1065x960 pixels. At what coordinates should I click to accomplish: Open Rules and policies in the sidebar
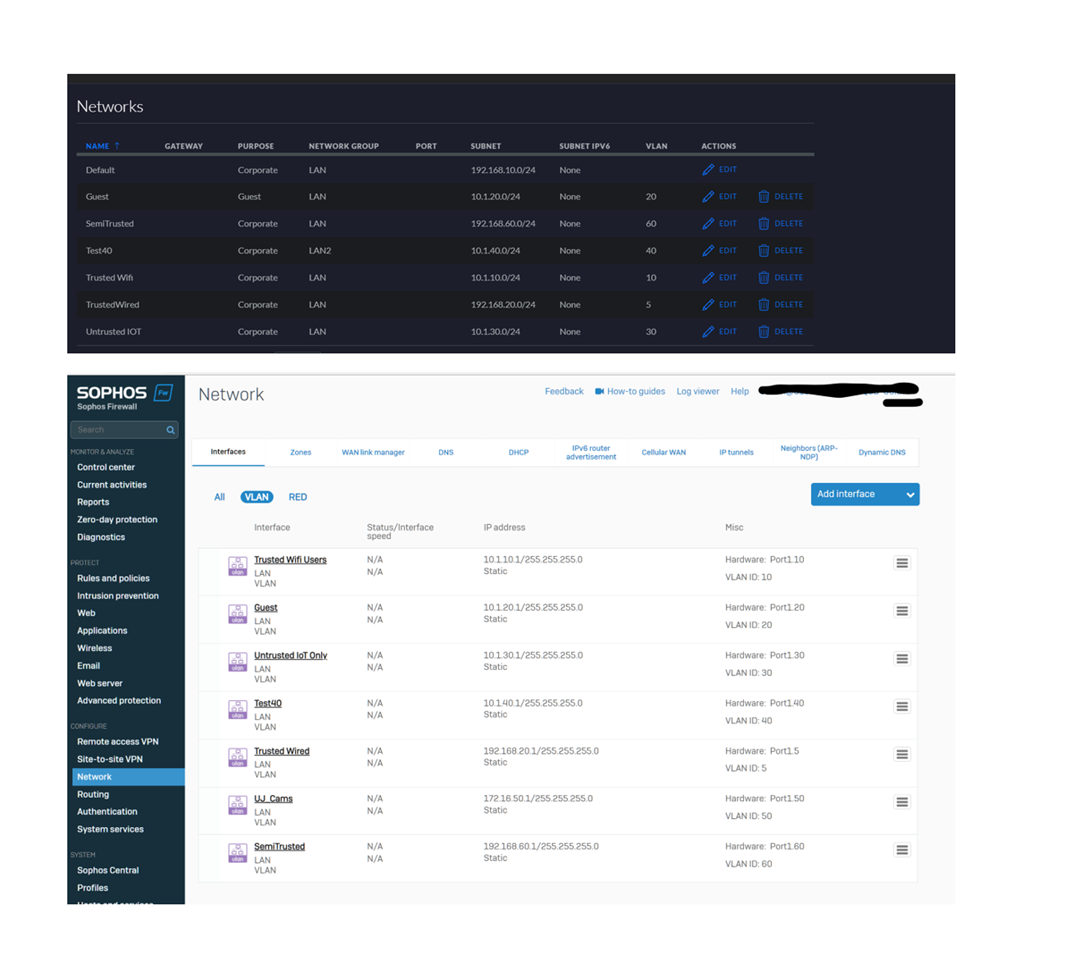pos(113,578)
